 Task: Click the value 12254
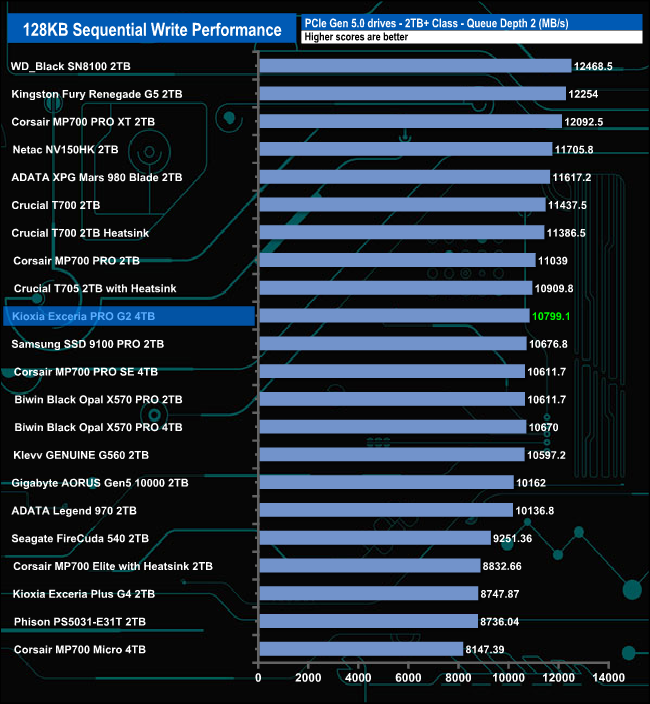point(583,94)
